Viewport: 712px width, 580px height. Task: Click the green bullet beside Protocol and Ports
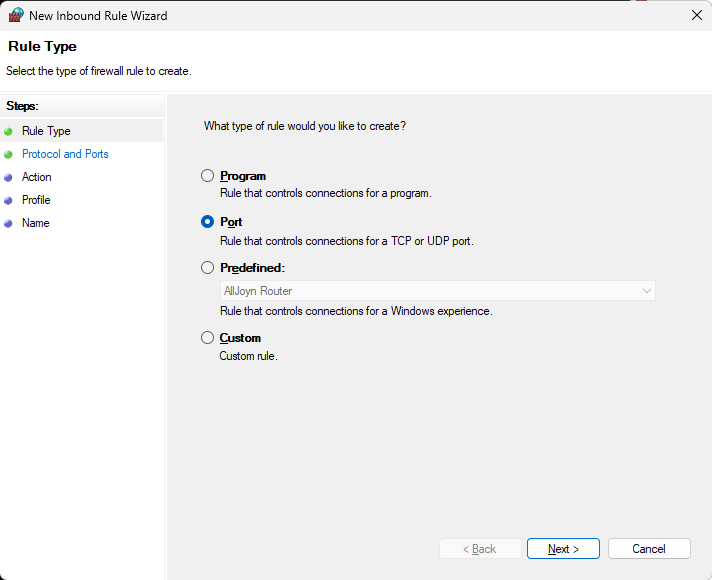coord(9,154)
